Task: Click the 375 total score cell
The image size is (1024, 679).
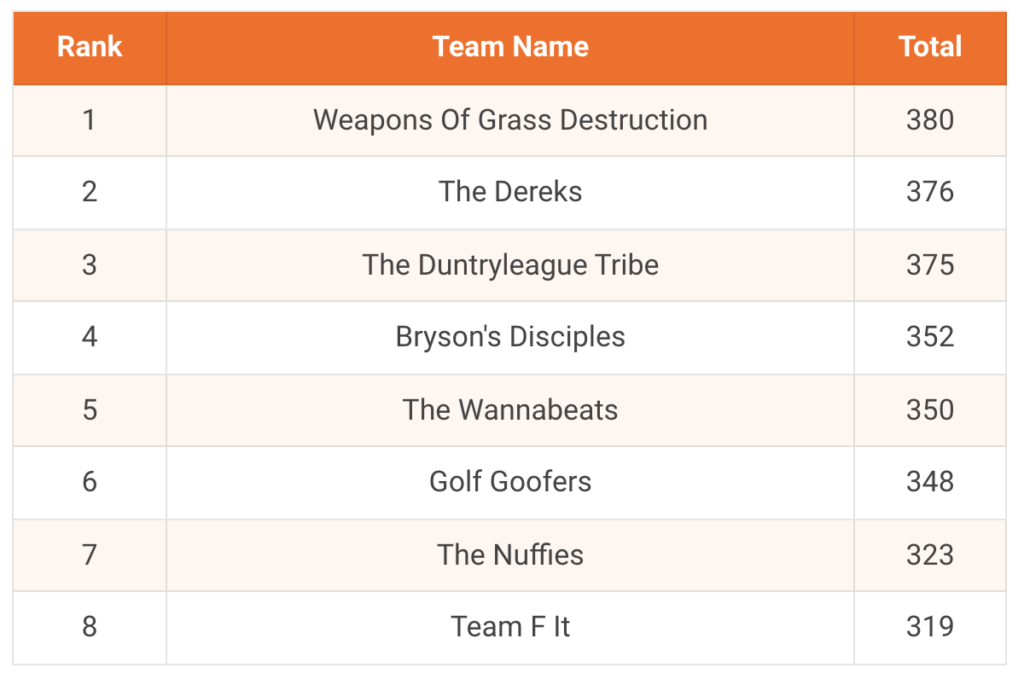Action: (x=930, y=265)
